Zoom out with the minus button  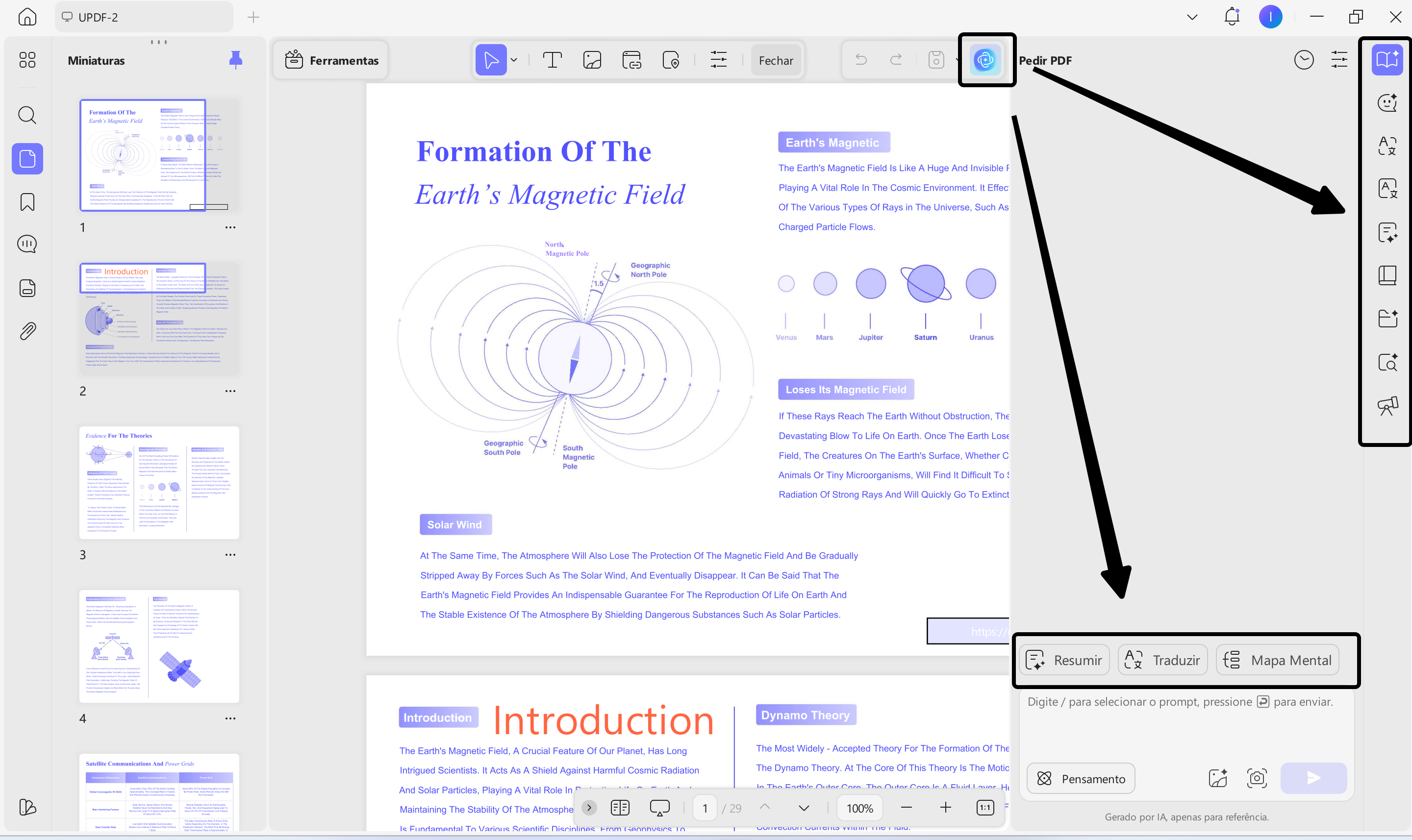[x=907, y=808]
